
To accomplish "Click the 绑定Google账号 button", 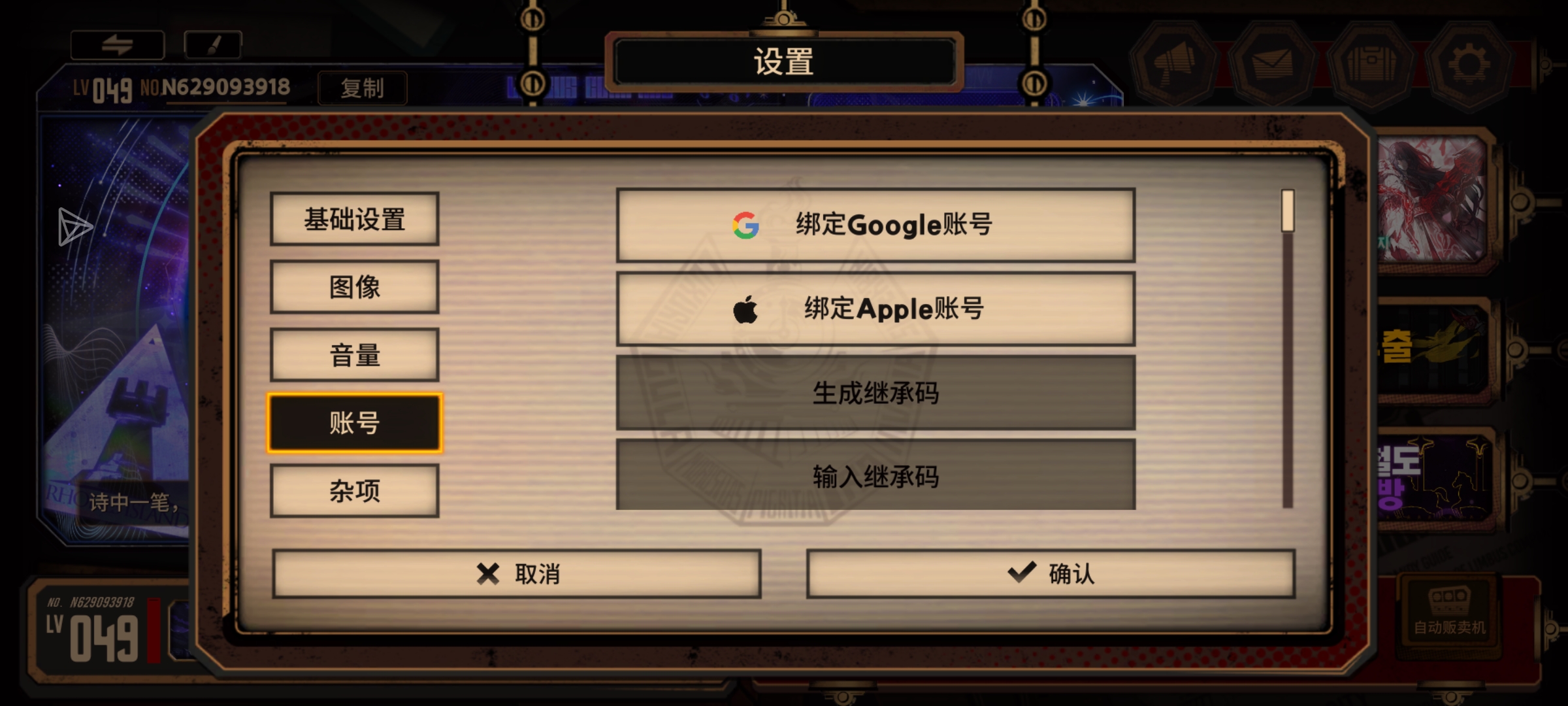I will pyautogui.click(x=875, y=226).
